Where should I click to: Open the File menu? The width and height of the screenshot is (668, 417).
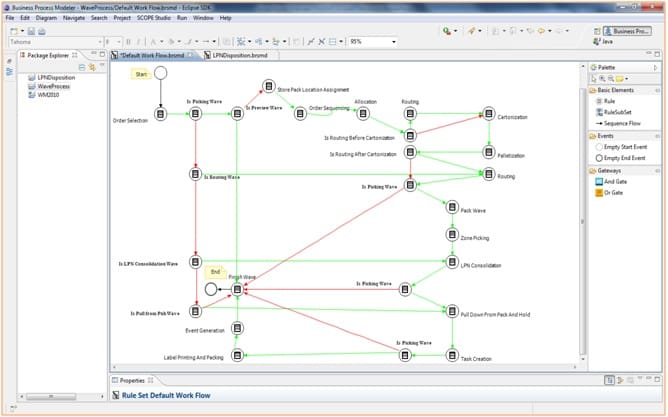[10, 18]
